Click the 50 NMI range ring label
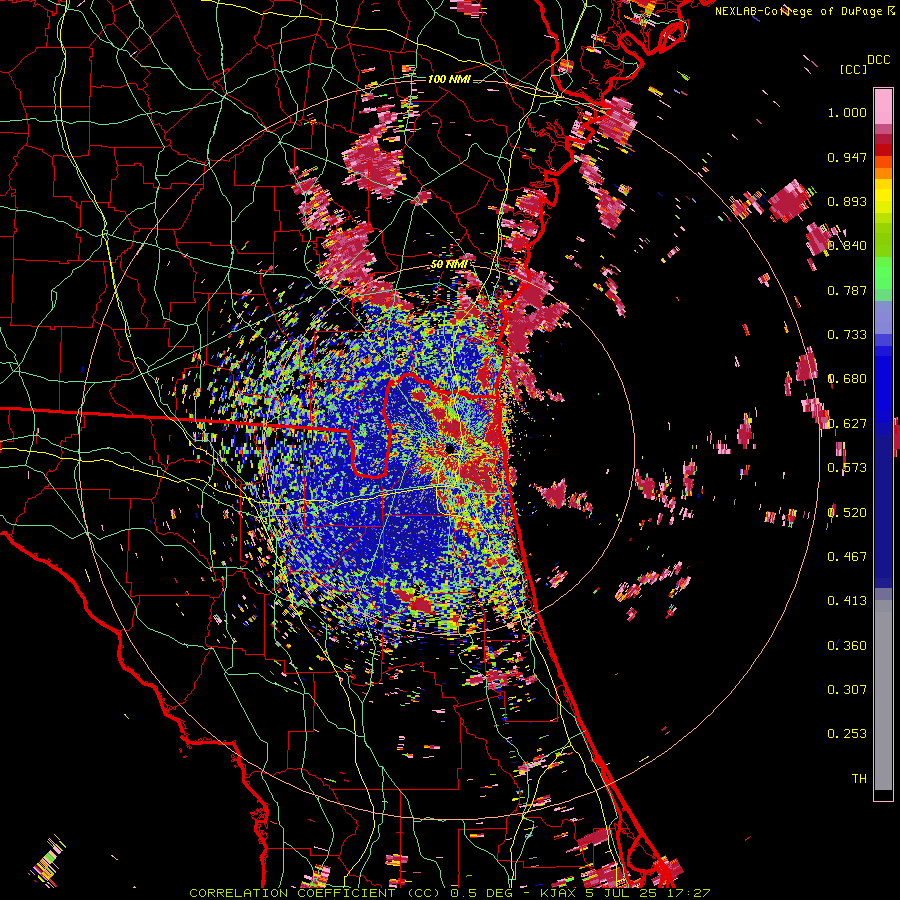 point(448,264)
